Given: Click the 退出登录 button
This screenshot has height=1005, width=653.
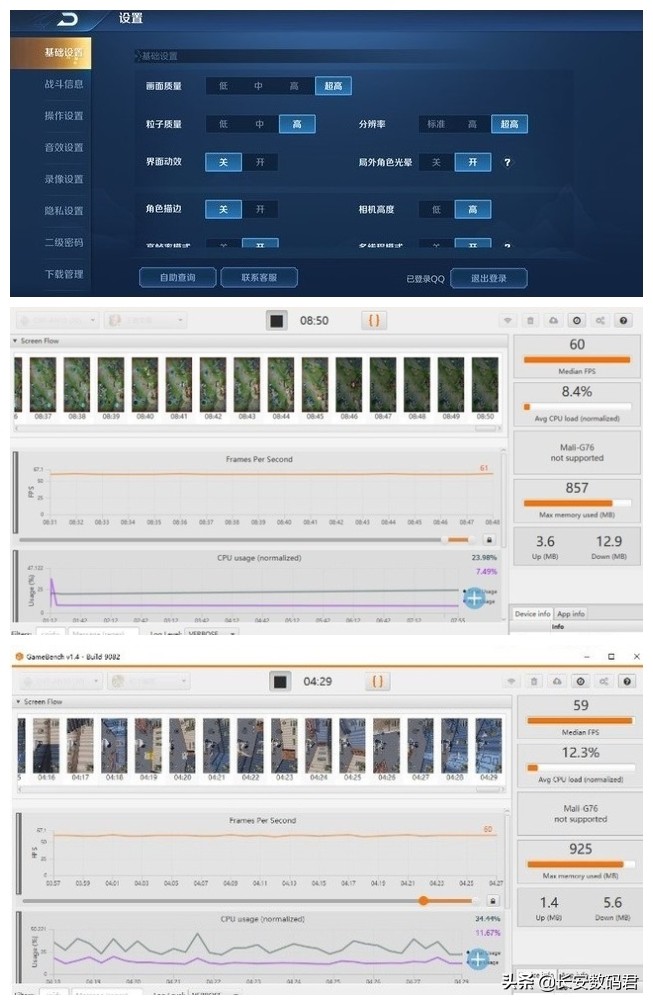Looking at the screenshot, I should 489,278.
